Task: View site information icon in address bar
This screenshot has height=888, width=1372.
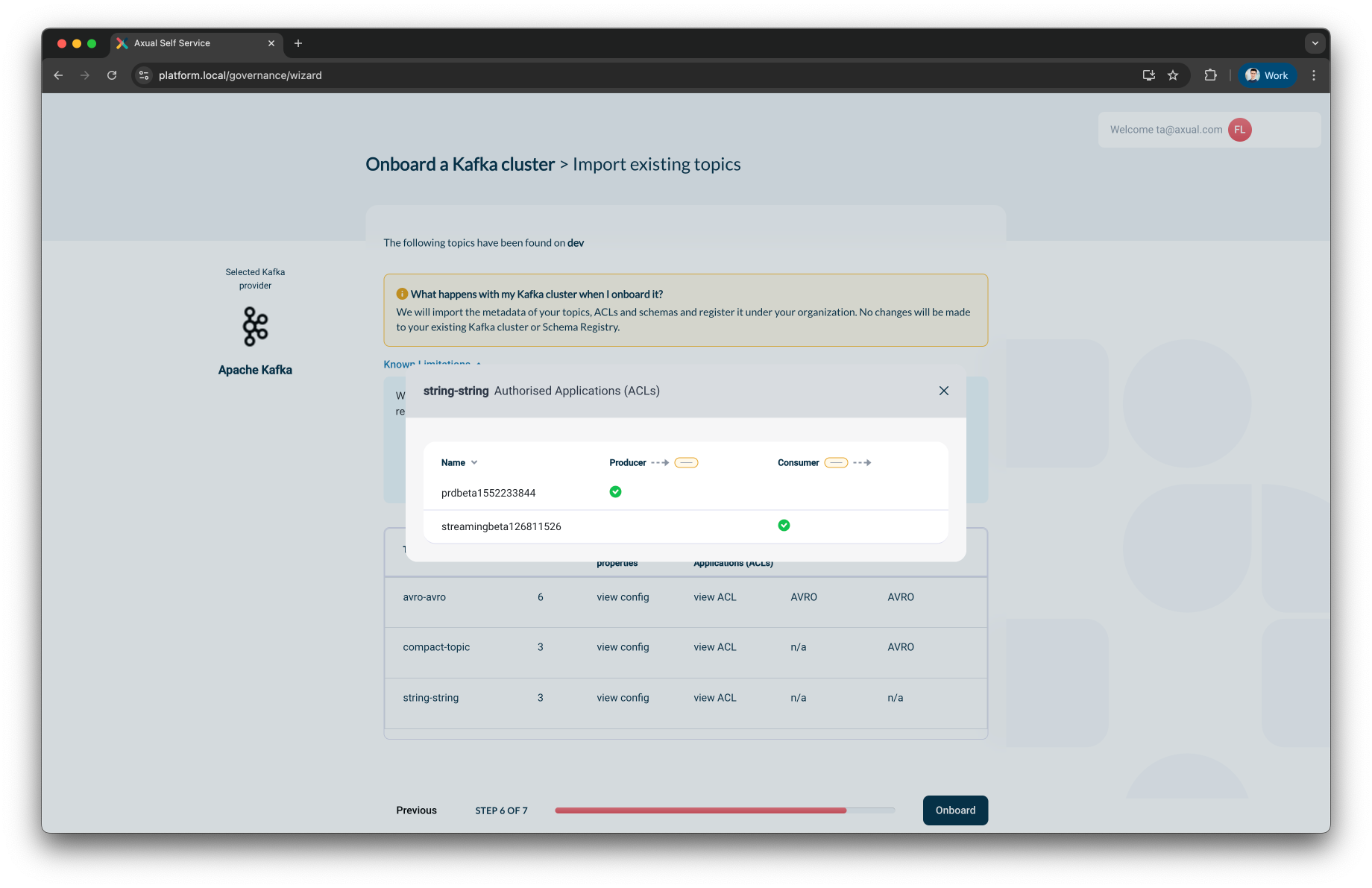Action: coord(144,75)
